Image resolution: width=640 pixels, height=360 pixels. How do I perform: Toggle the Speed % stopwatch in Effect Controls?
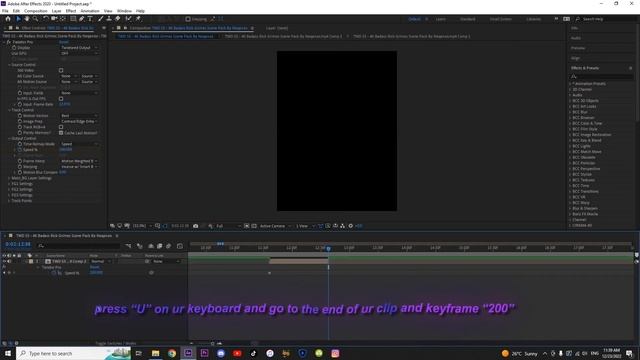tap(20, 150)
